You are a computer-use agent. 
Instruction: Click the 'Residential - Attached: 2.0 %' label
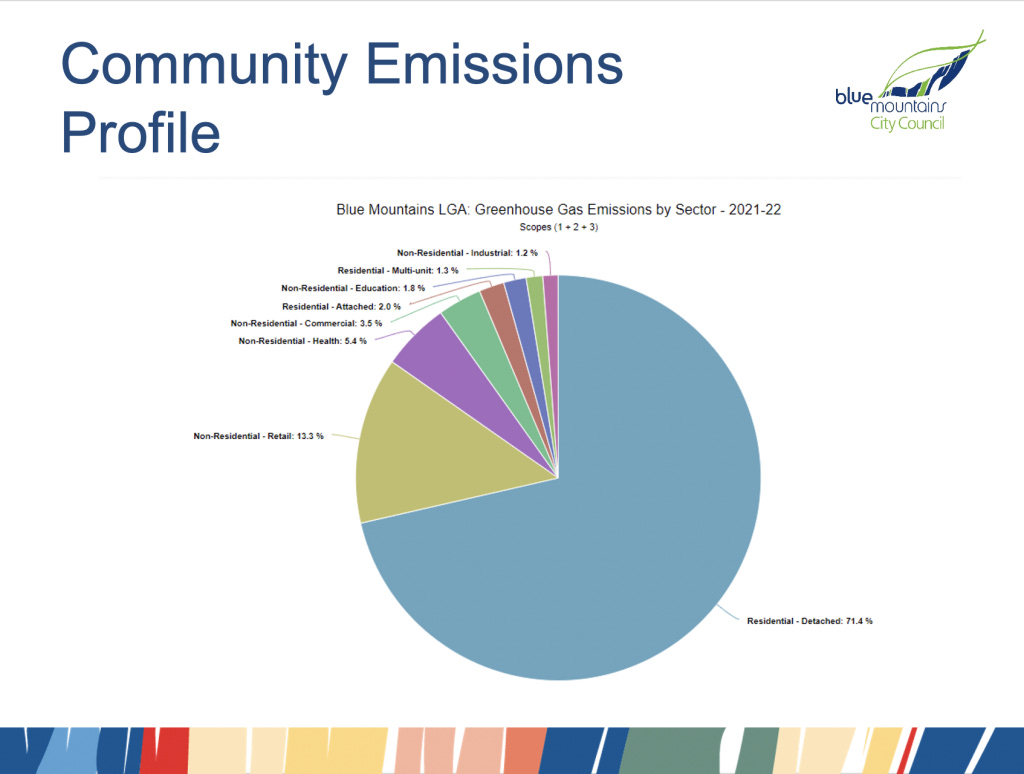click(x=342, y=306)
